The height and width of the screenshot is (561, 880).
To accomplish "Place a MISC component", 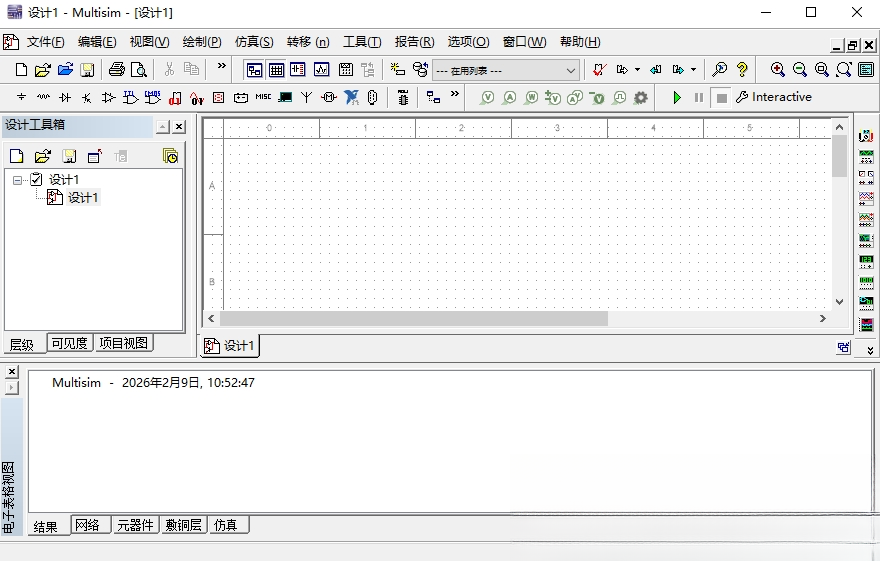I will [263, 98].
